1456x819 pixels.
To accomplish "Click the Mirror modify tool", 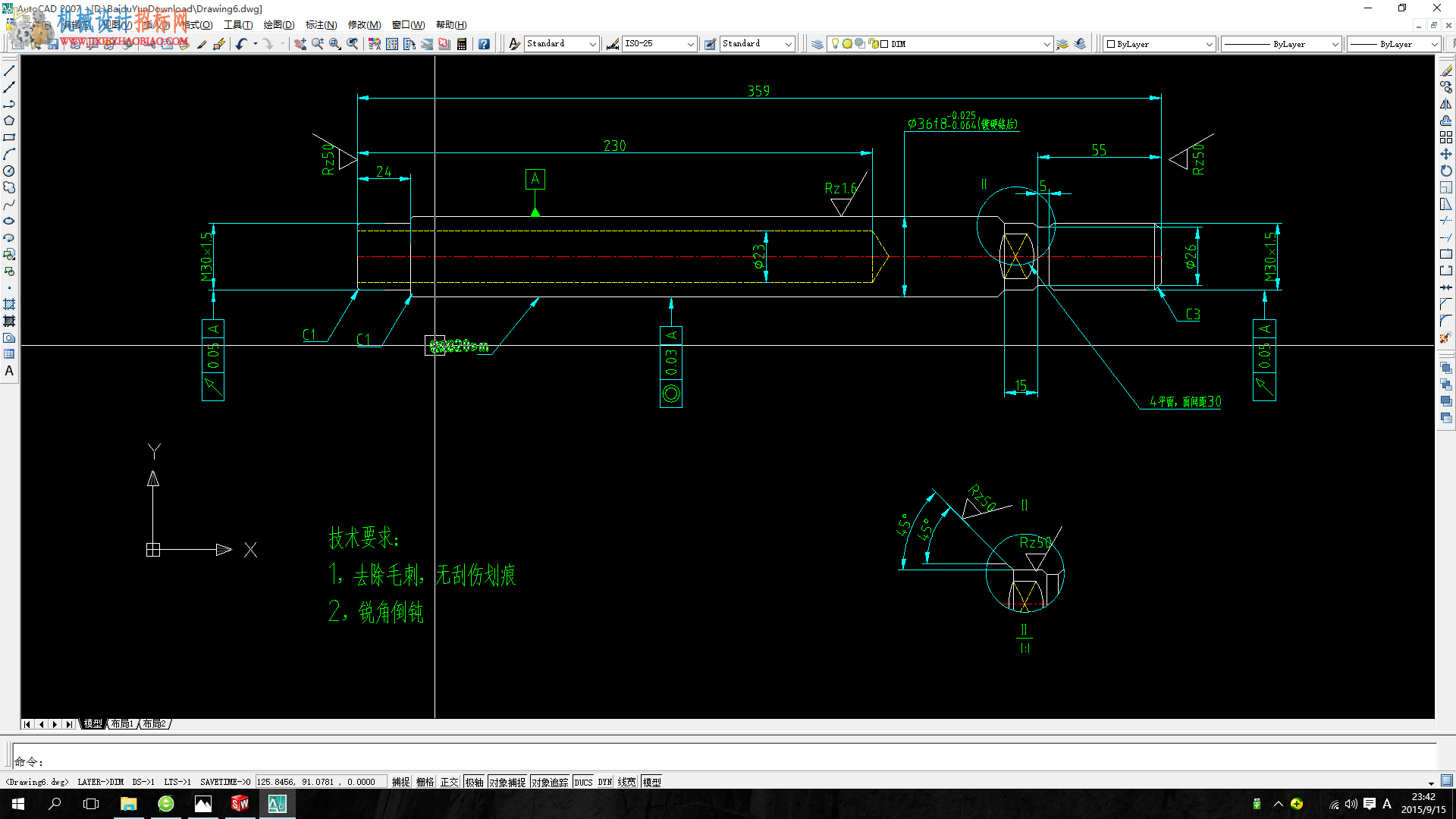I will pos(1446,104).
